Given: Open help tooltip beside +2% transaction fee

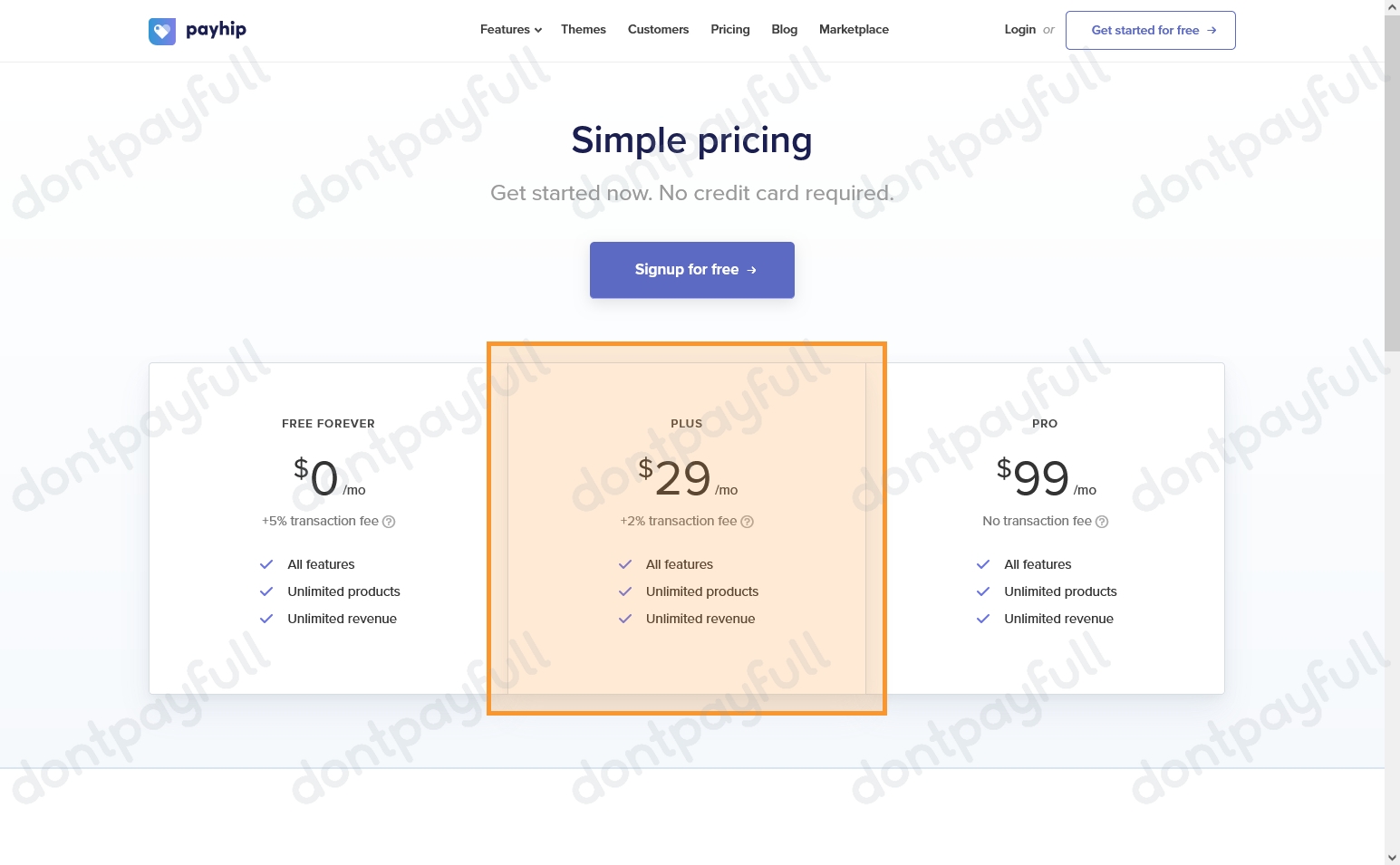Looking at the screenshot, I should coord(748,522).
